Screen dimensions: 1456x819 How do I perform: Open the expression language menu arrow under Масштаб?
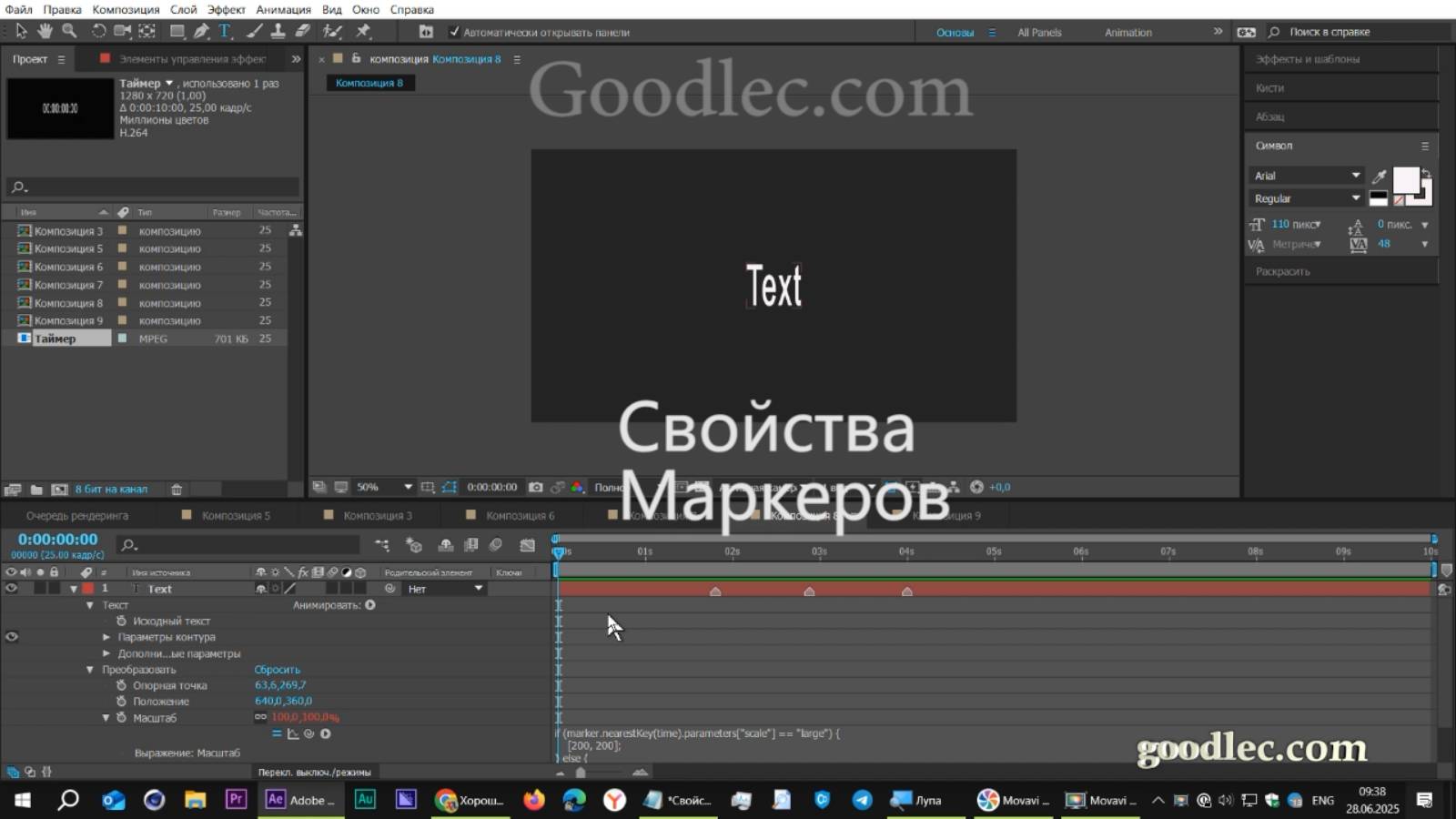click(x=326, y=733)
